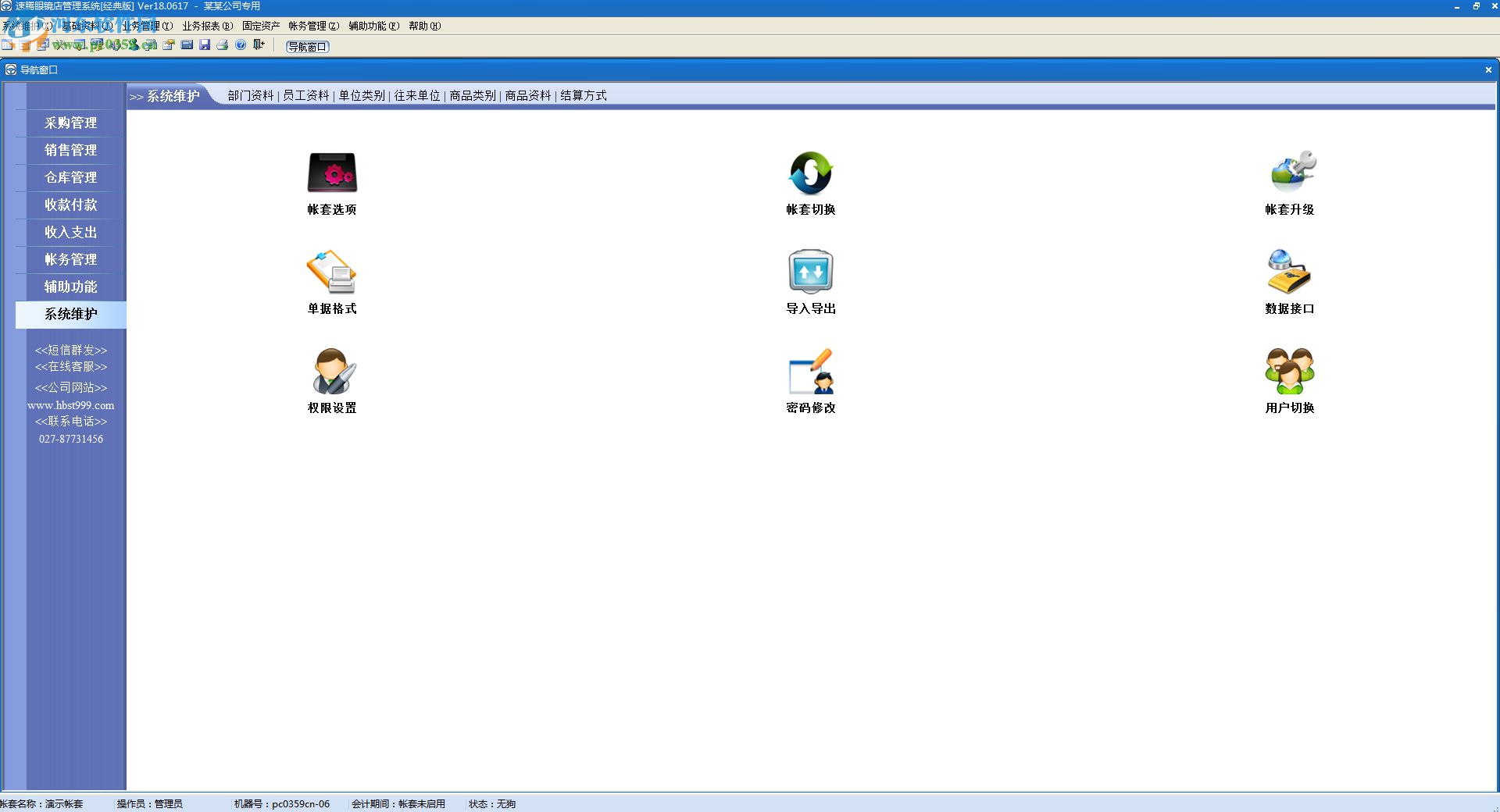The image size is (1500, 812).
Task: Click the exit door icon in toolbar
Action: 259,45
